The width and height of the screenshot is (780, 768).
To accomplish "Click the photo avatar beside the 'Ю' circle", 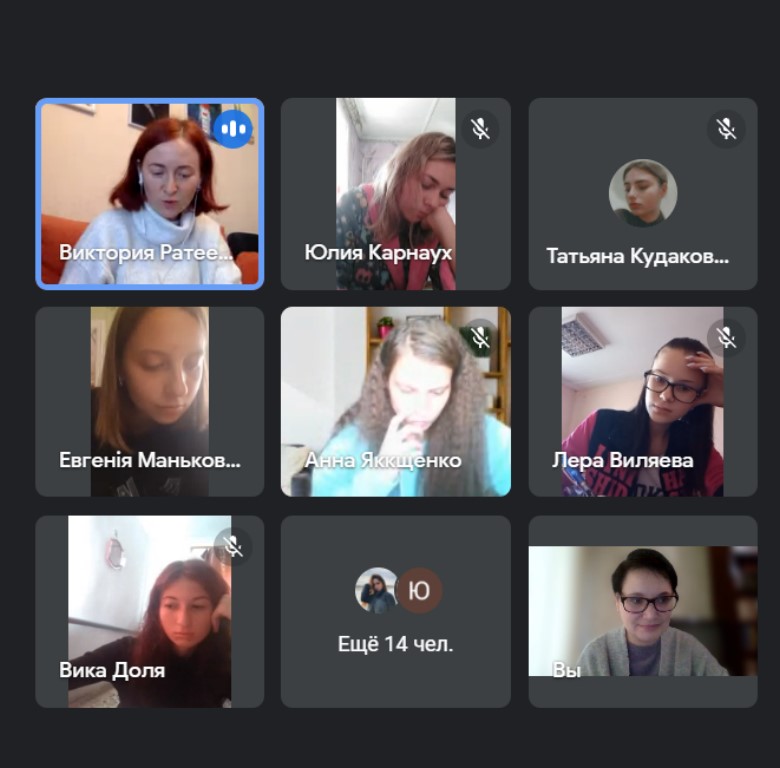I will [377, 590].
